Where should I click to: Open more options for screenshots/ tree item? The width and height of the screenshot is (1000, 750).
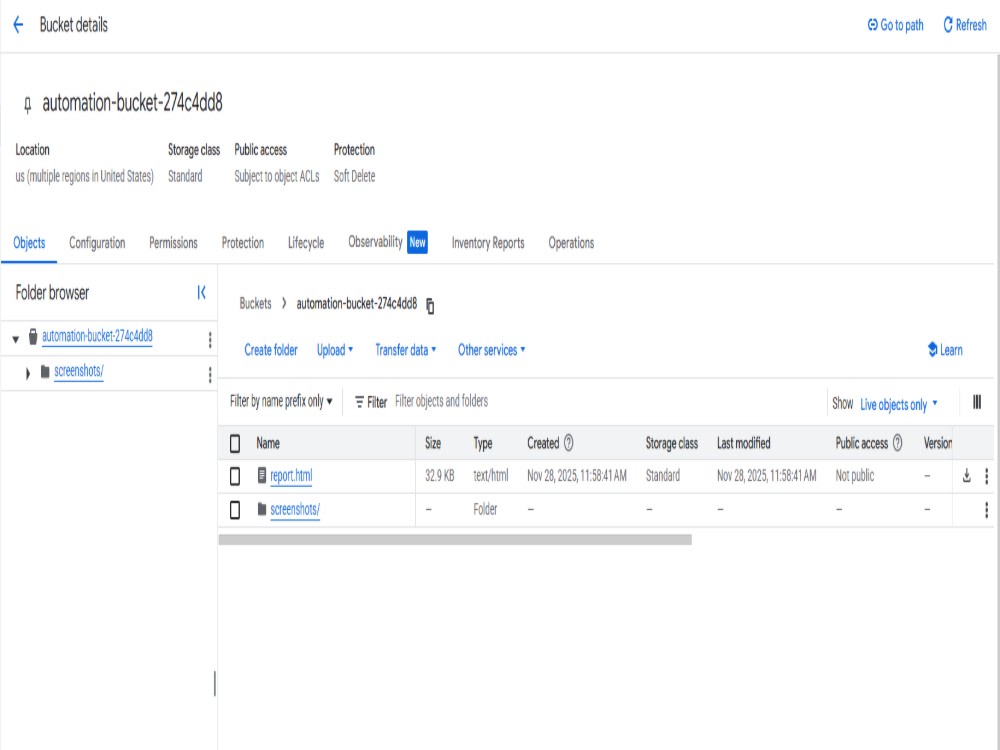[210, 374]
